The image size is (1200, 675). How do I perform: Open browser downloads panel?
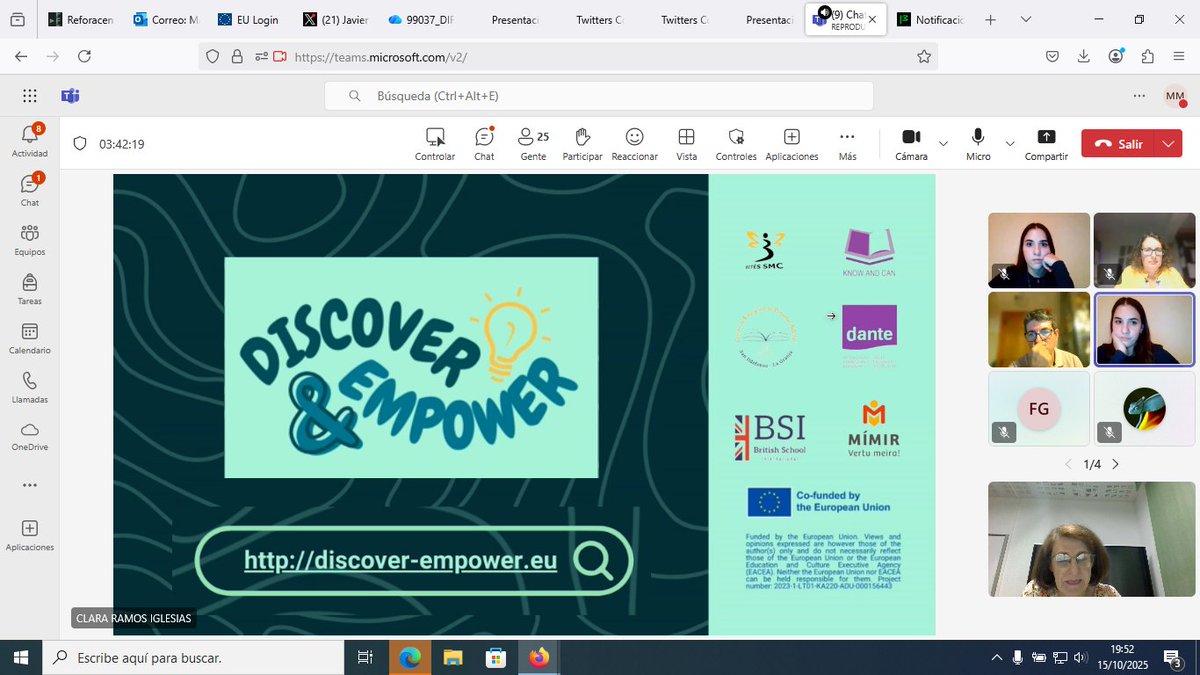pos(1084,57)
